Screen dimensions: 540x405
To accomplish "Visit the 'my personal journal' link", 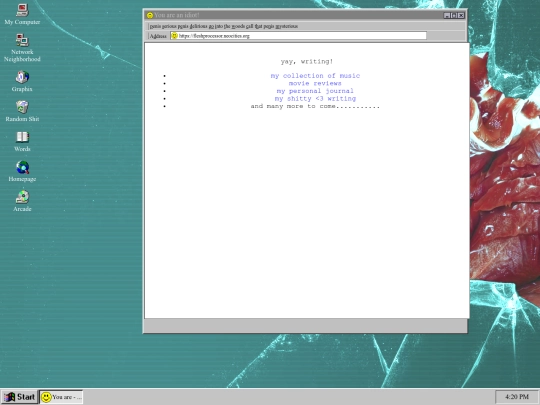I will [315, 91].
